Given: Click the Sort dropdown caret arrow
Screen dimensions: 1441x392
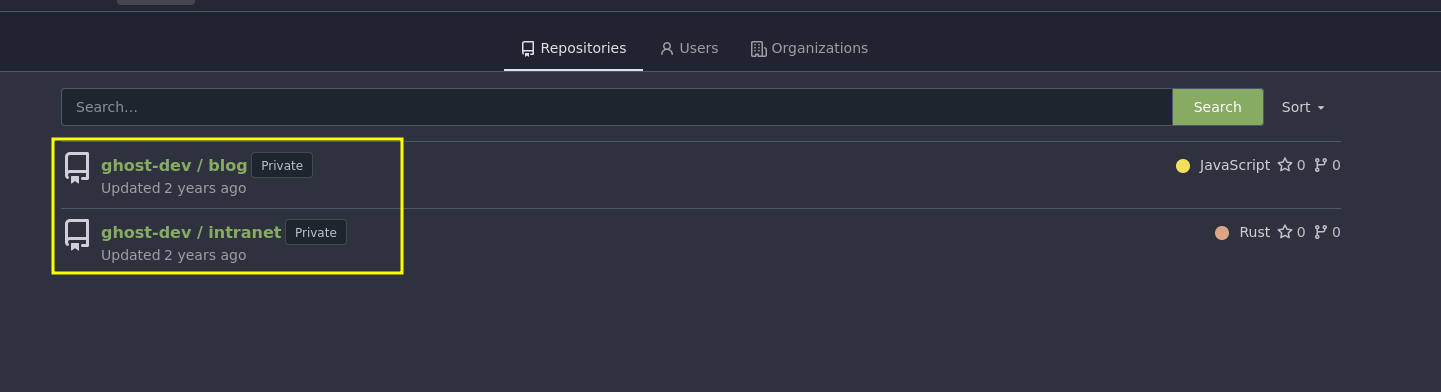Looking at the screenshot, I should click(x=1321, y=108).
